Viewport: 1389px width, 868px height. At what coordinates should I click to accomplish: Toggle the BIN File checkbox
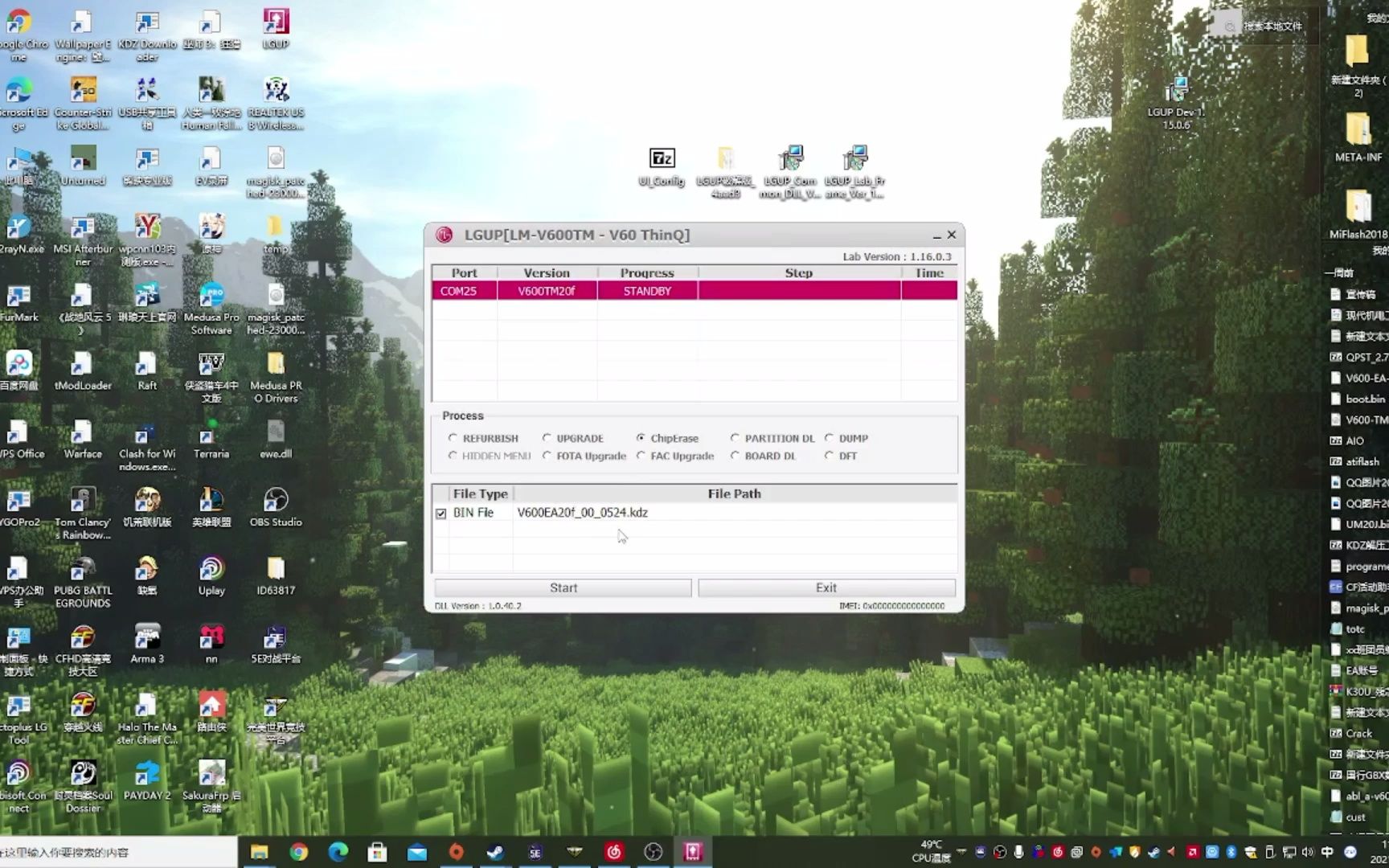tap(440, 513)
